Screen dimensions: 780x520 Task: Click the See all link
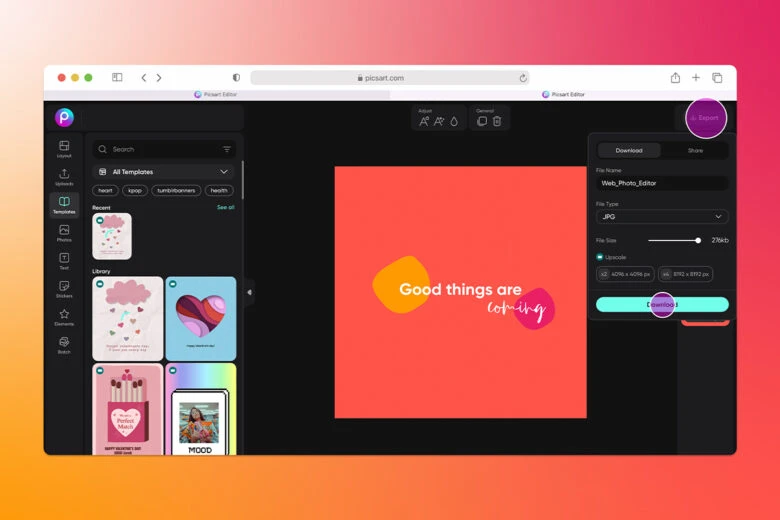point(225,207)
